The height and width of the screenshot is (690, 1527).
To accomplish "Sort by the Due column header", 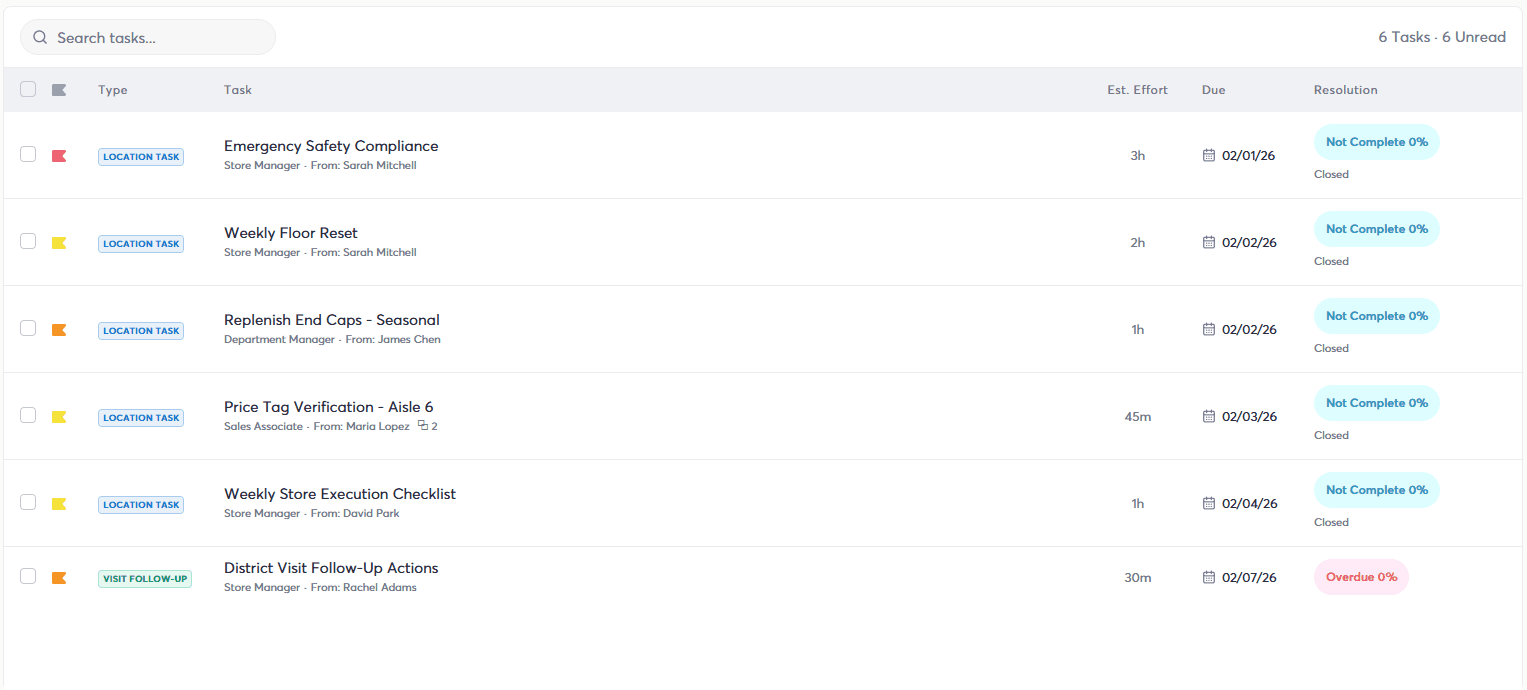I will (x=1213, y=90).
